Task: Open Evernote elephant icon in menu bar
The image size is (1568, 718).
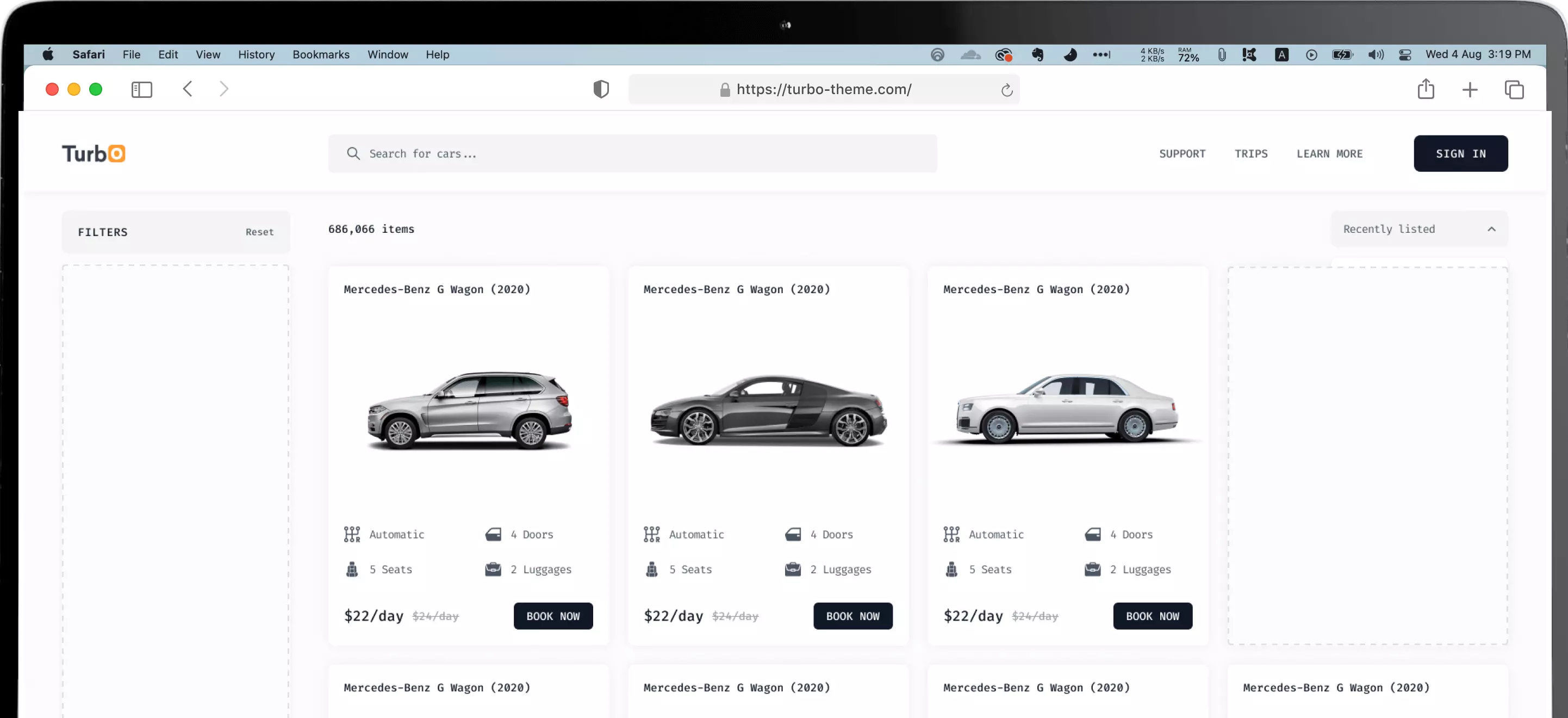Action: click(1037, 55)
